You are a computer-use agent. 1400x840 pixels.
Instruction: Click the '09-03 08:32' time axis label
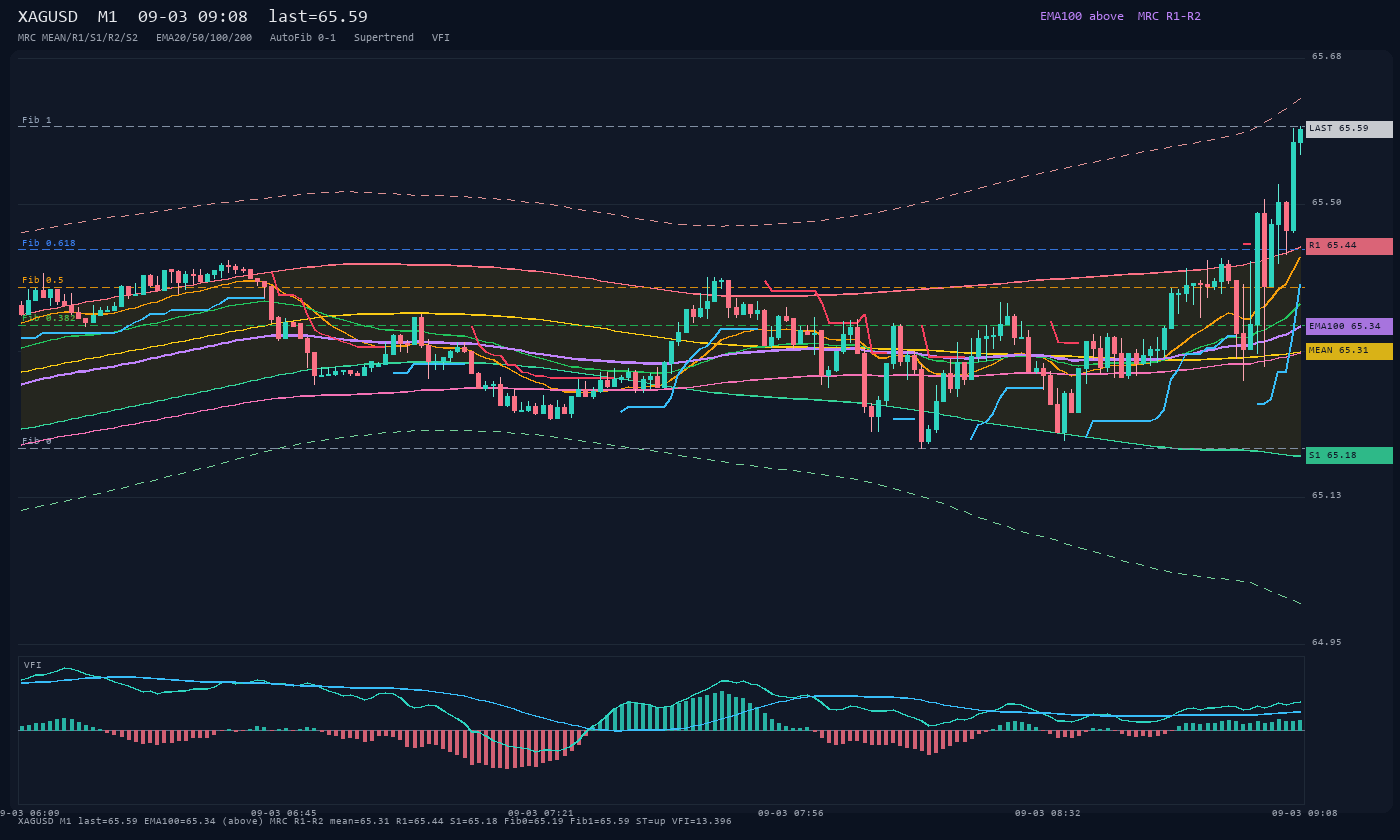click(x=1048, y=813)
